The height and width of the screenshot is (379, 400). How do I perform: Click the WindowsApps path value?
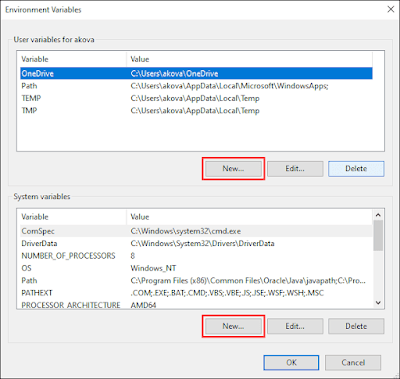(229, 86)
